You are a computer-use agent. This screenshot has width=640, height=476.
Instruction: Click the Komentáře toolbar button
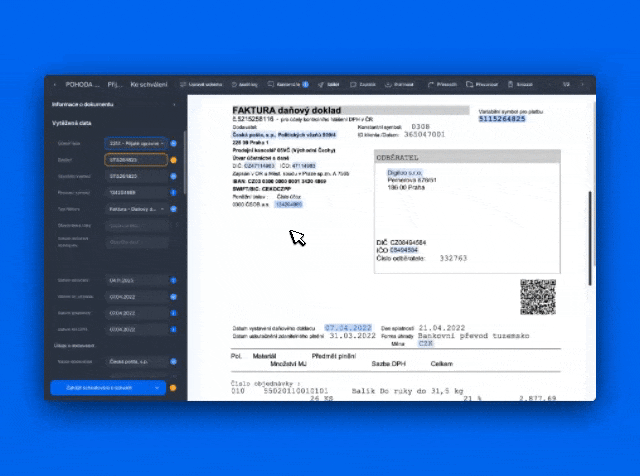tap(288, 85)
